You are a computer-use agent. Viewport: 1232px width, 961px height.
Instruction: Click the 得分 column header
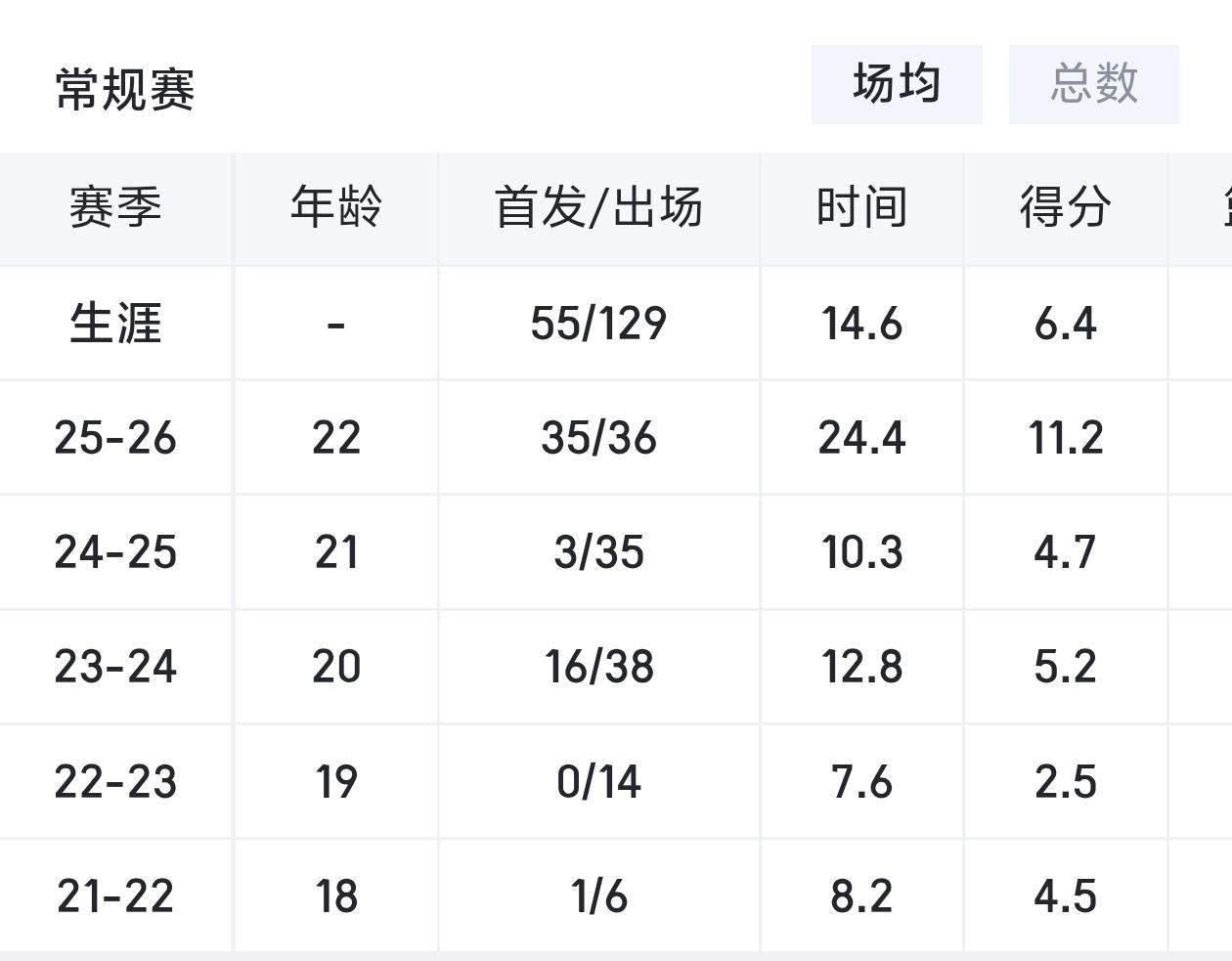click(1066, 208)
